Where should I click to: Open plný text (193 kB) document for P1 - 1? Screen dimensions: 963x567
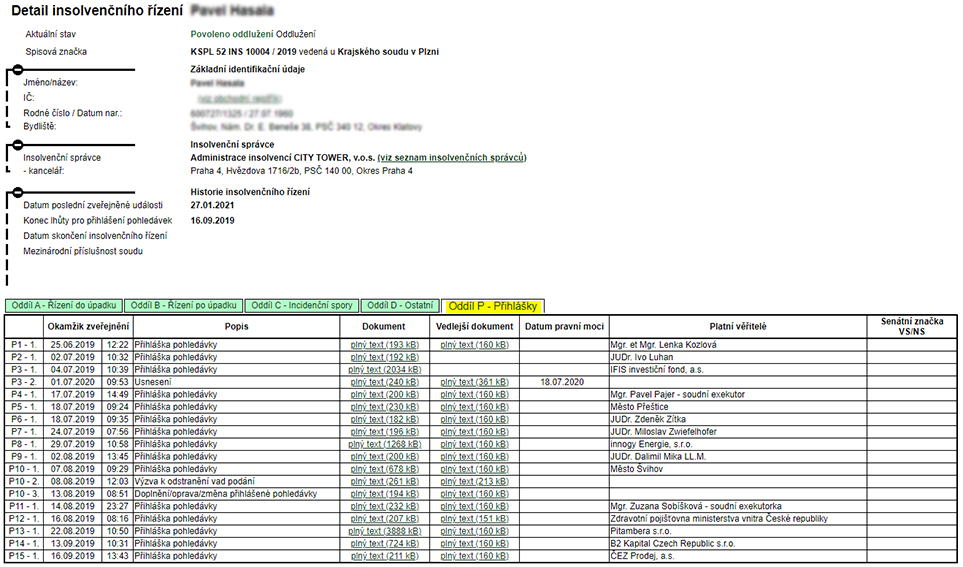click(384, 345)
